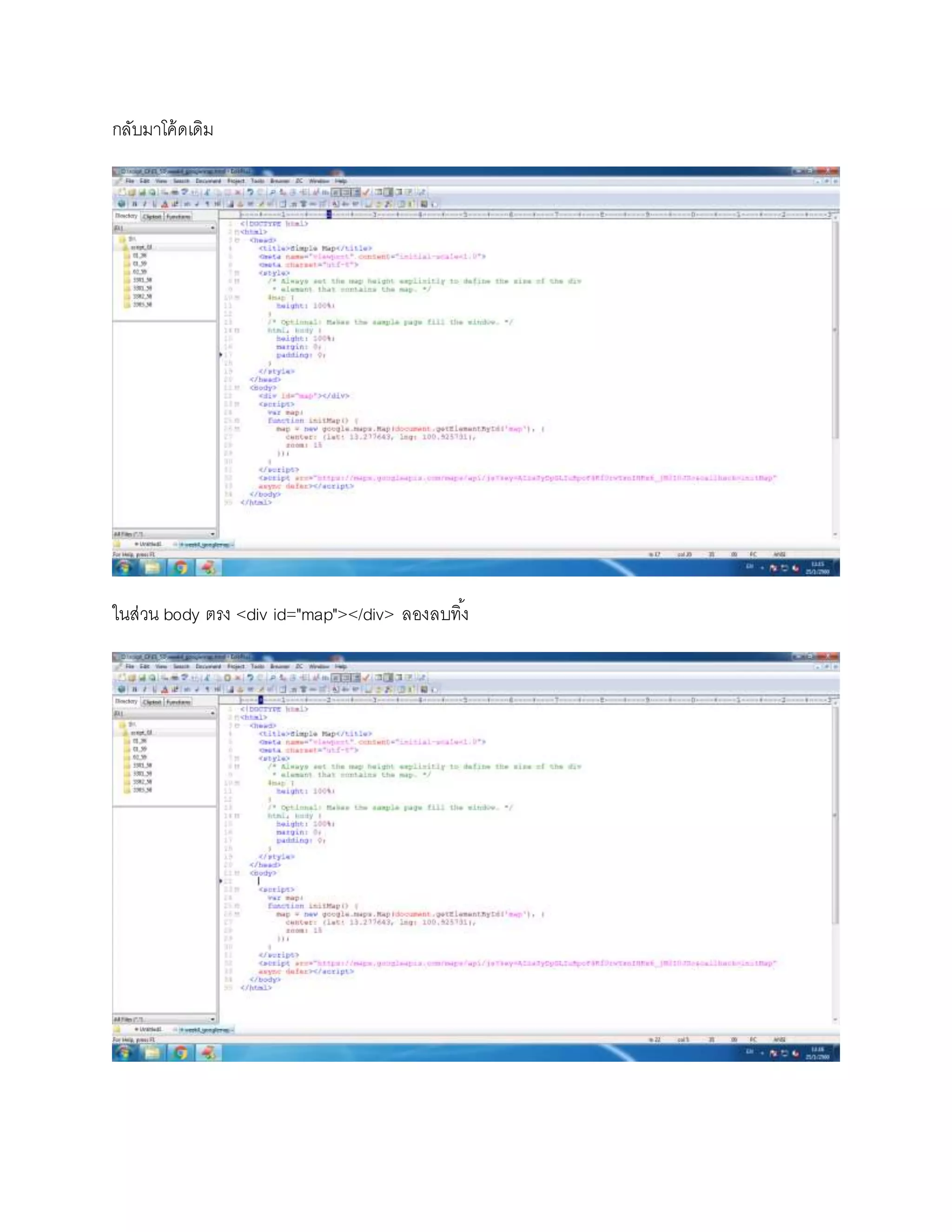Collapse body fold marker, line 21, second screenshot
The height and width of the screenshot is (1232, 952).
pos(237,873)
